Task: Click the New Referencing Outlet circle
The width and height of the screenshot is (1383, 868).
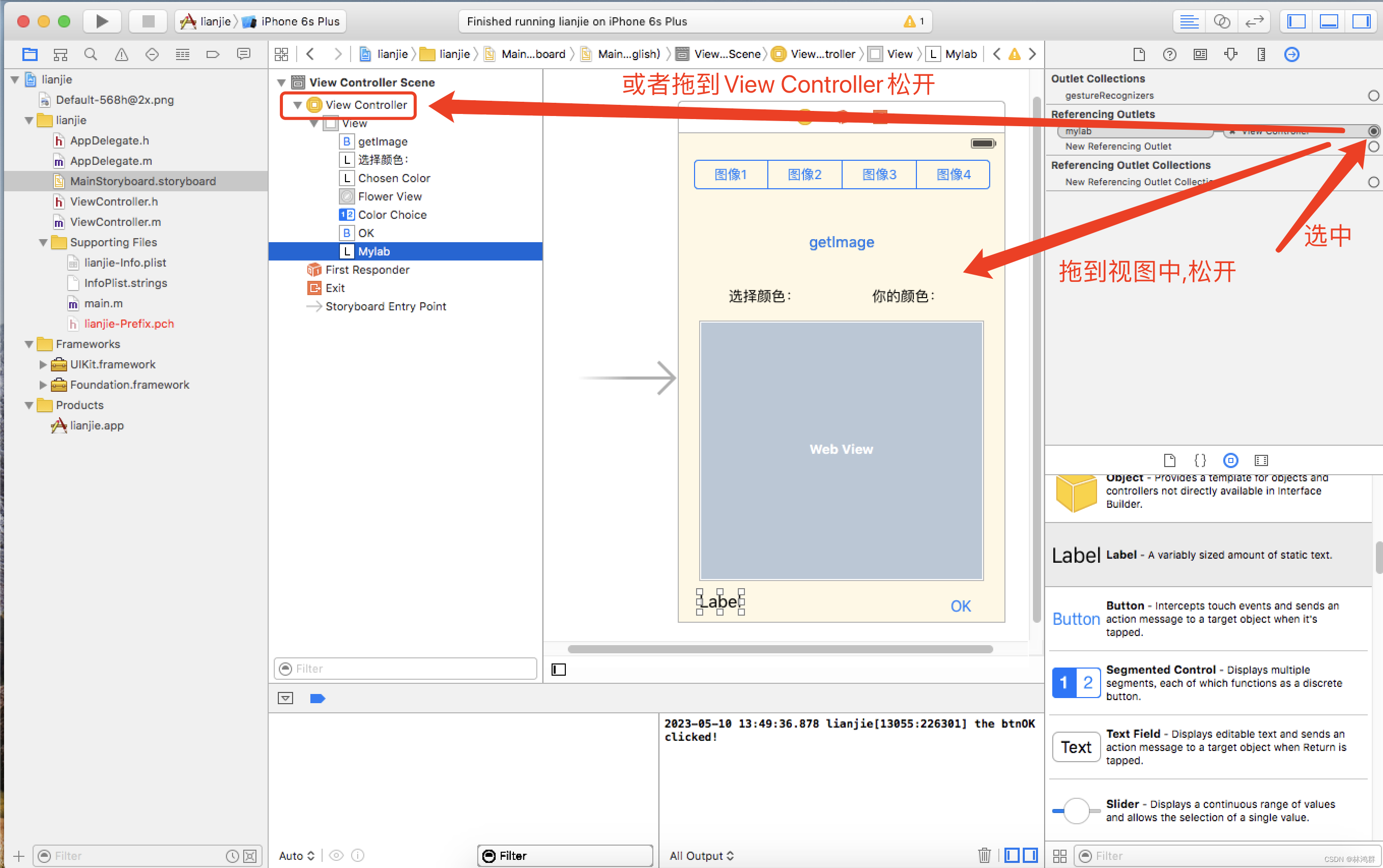Action: pyautogui.click(x=1373, y=147)
